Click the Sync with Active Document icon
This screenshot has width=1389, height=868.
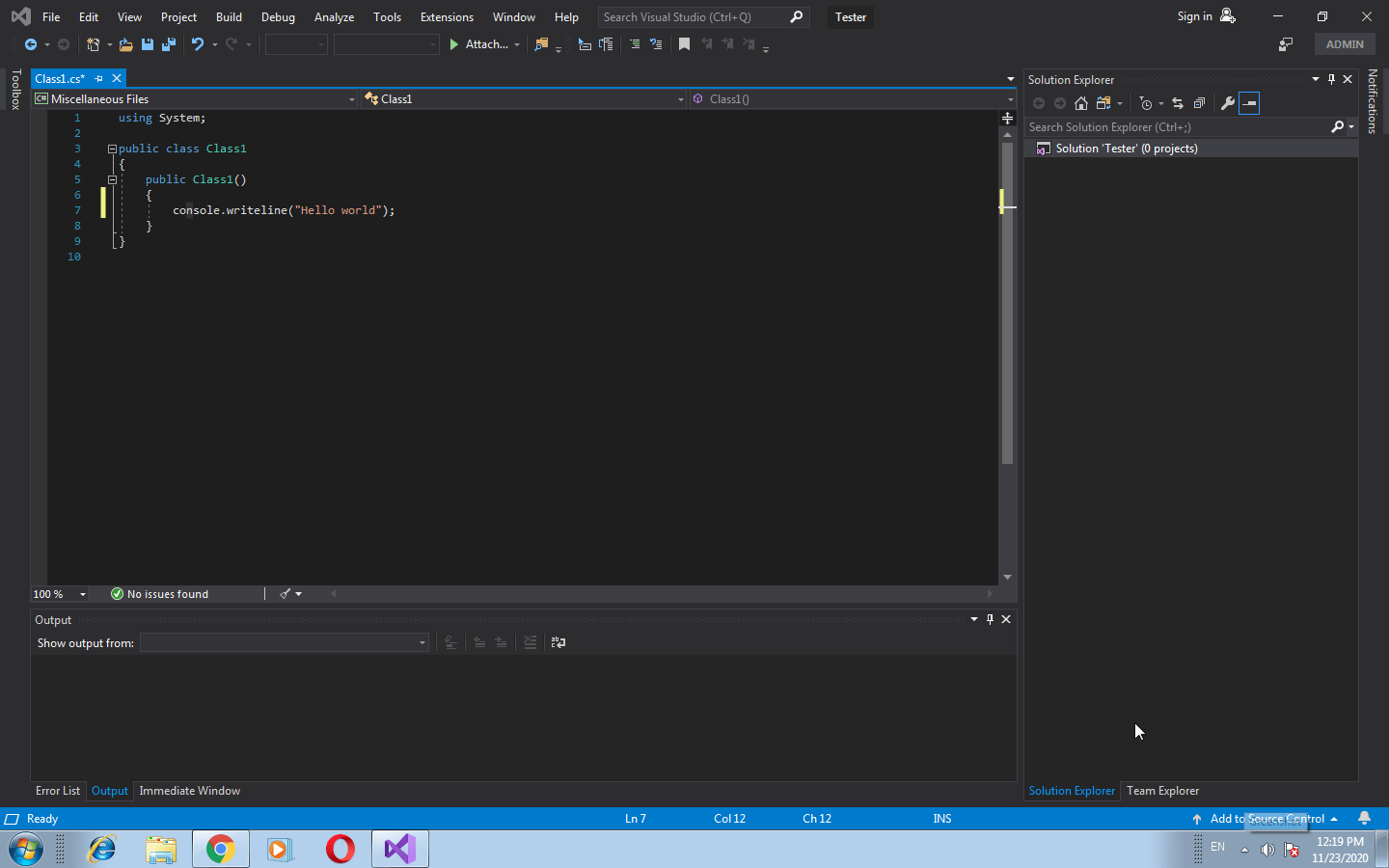tap(1178, 103)
